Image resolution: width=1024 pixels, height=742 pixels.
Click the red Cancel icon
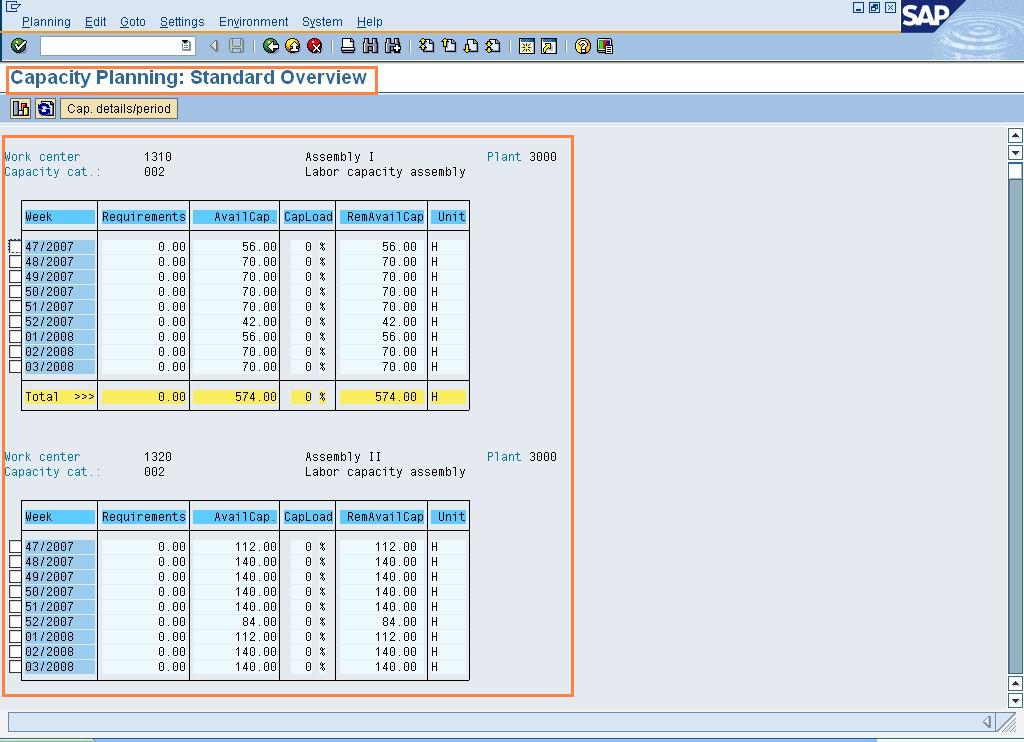[315, 46]
